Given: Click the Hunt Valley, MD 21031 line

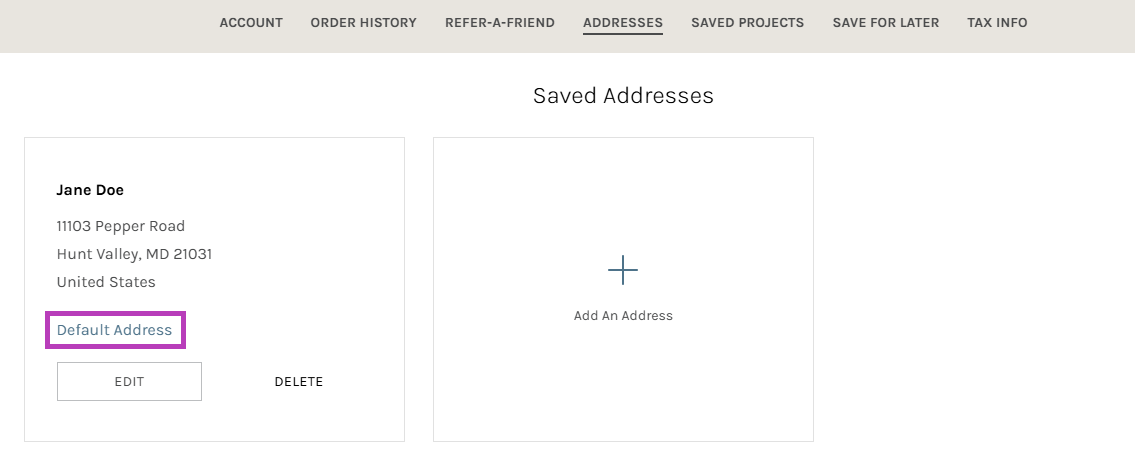Looking at the screenshot, I should 134,254.
